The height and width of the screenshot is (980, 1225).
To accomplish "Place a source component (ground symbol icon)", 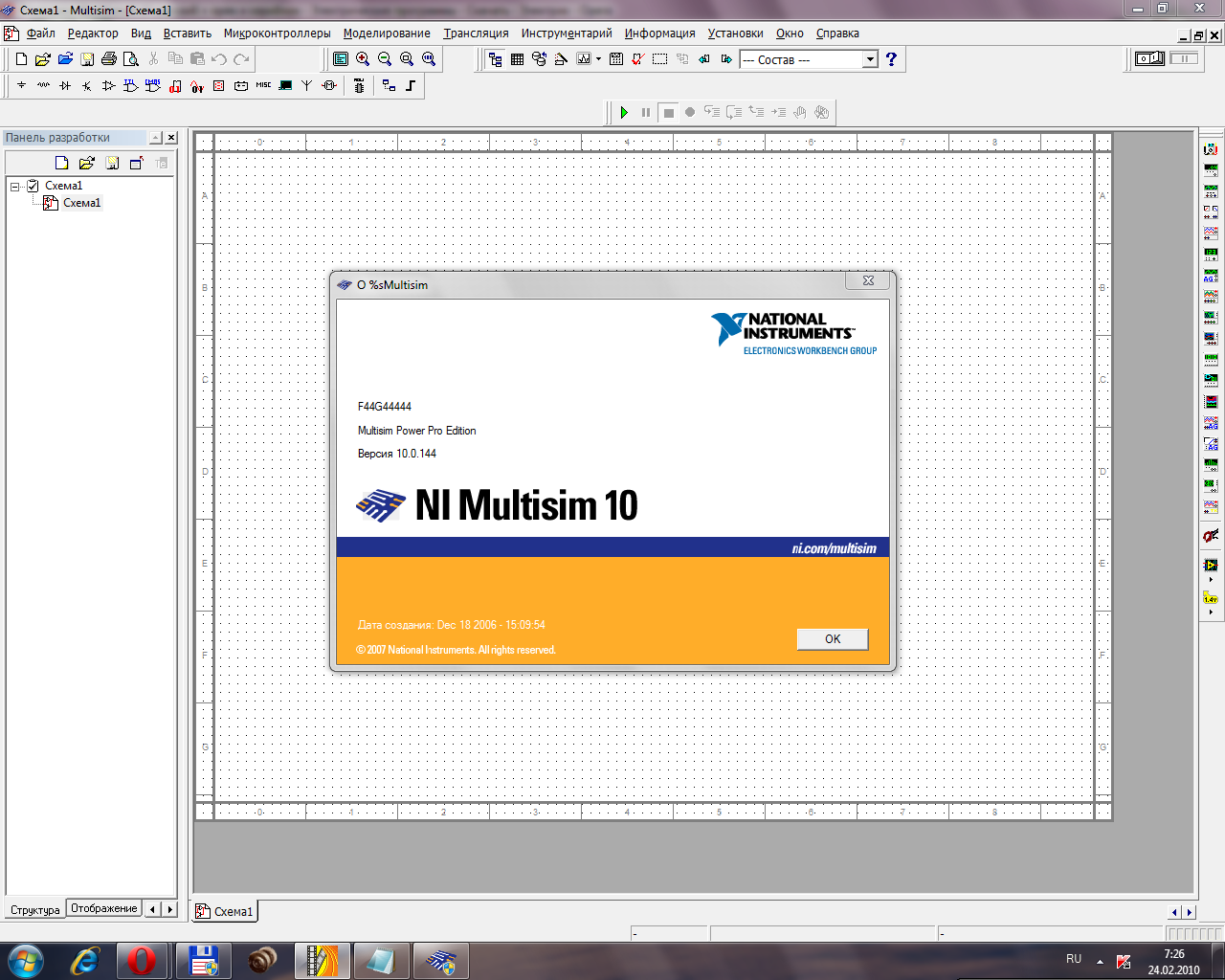I will click(21, 86).
